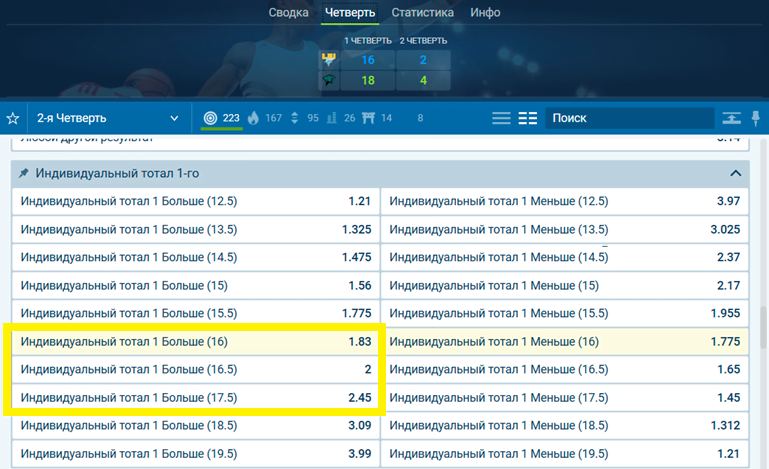The image size is (769, 469).
Task: Click the collapse all markets icon
Action: (x=732, y=118)
